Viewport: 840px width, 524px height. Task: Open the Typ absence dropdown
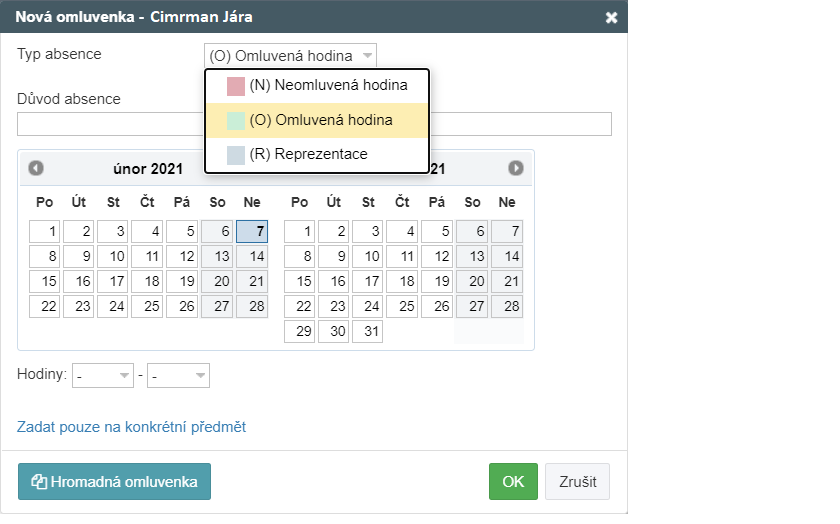point(290,55)
